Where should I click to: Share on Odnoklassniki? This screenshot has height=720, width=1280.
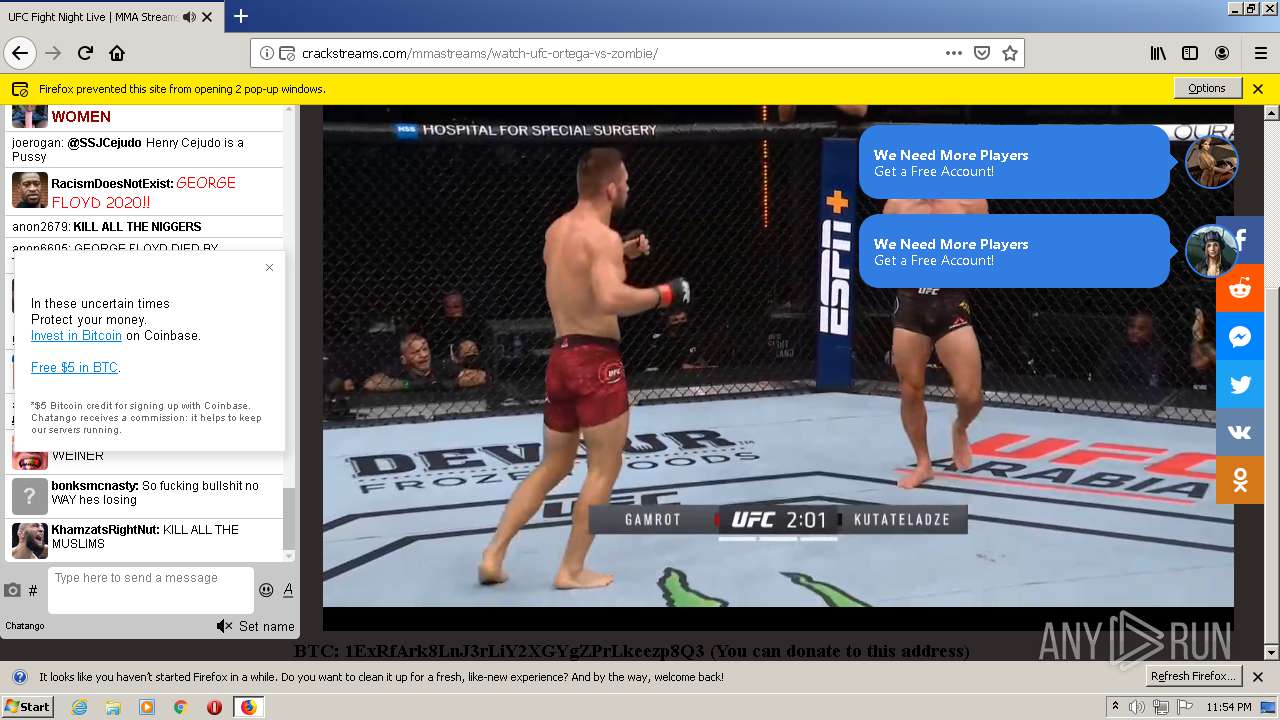[1240, 480]
